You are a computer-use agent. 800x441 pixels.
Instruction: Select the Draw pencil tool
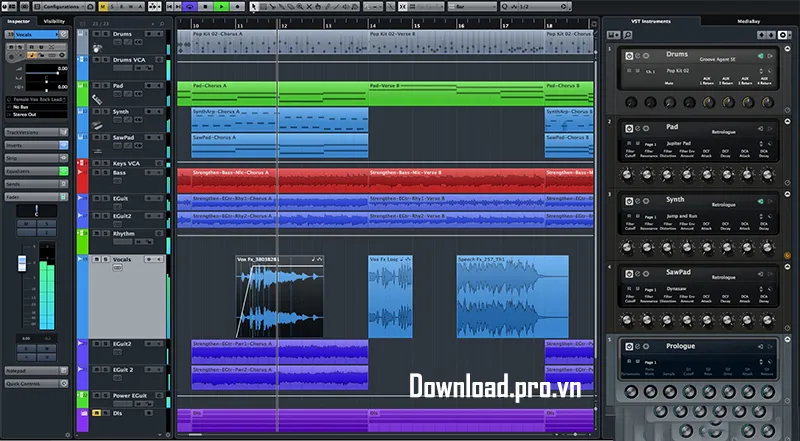click(328, 7)
